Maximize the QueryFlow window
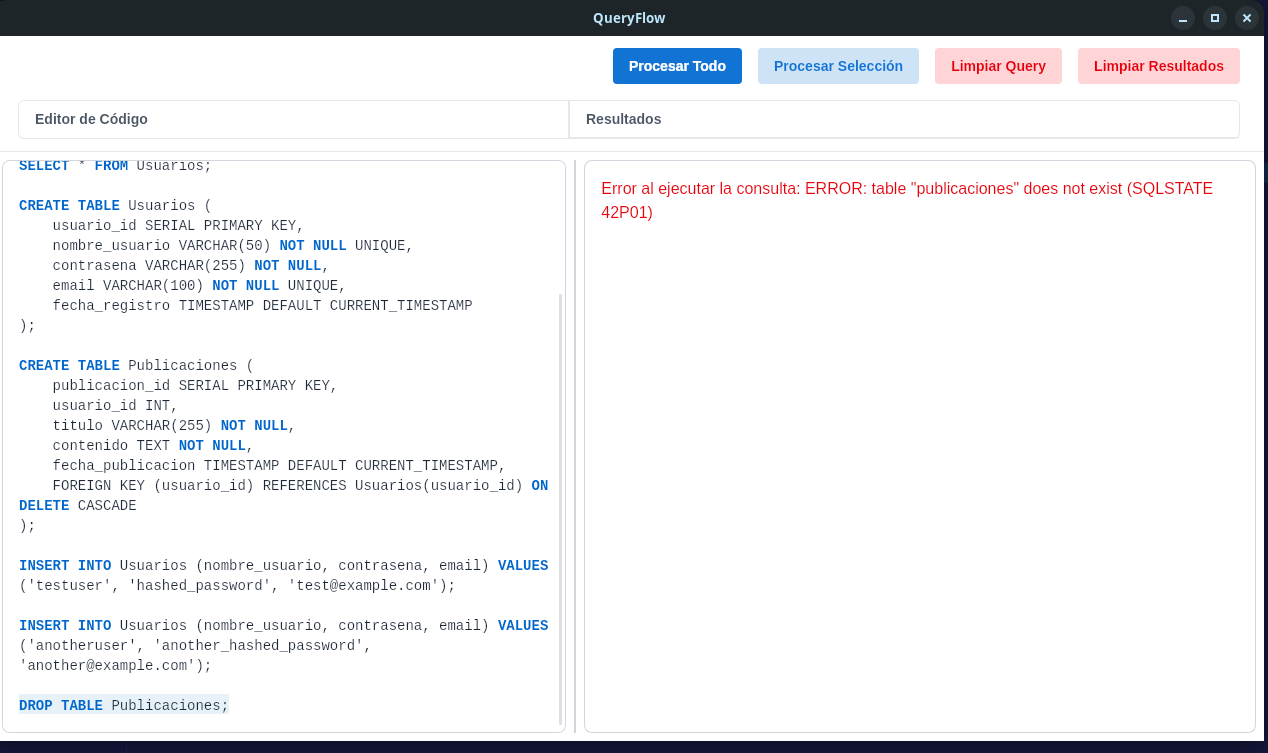 [1215, 18]
